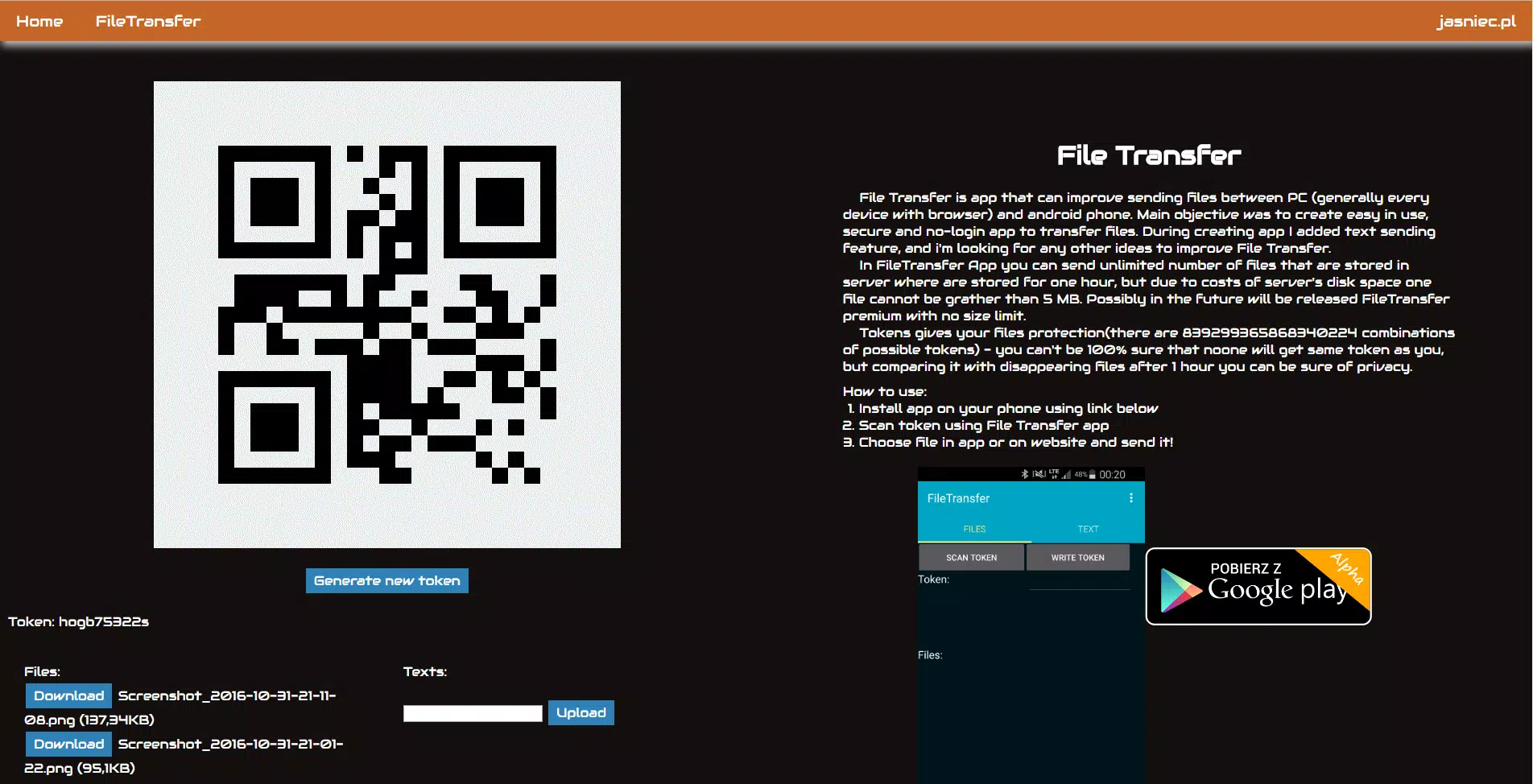1533x784 pixels.
Task: Click the QR code token image
Action: (x=386, y=316)
